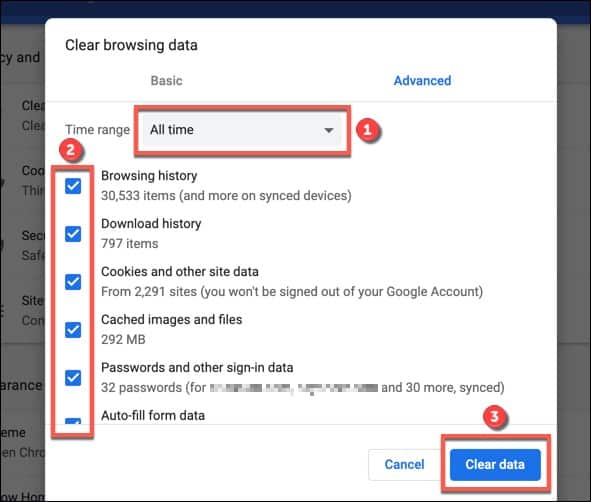Uncheck Cookies and other site data
591x502 pixels.
point(73,282)
